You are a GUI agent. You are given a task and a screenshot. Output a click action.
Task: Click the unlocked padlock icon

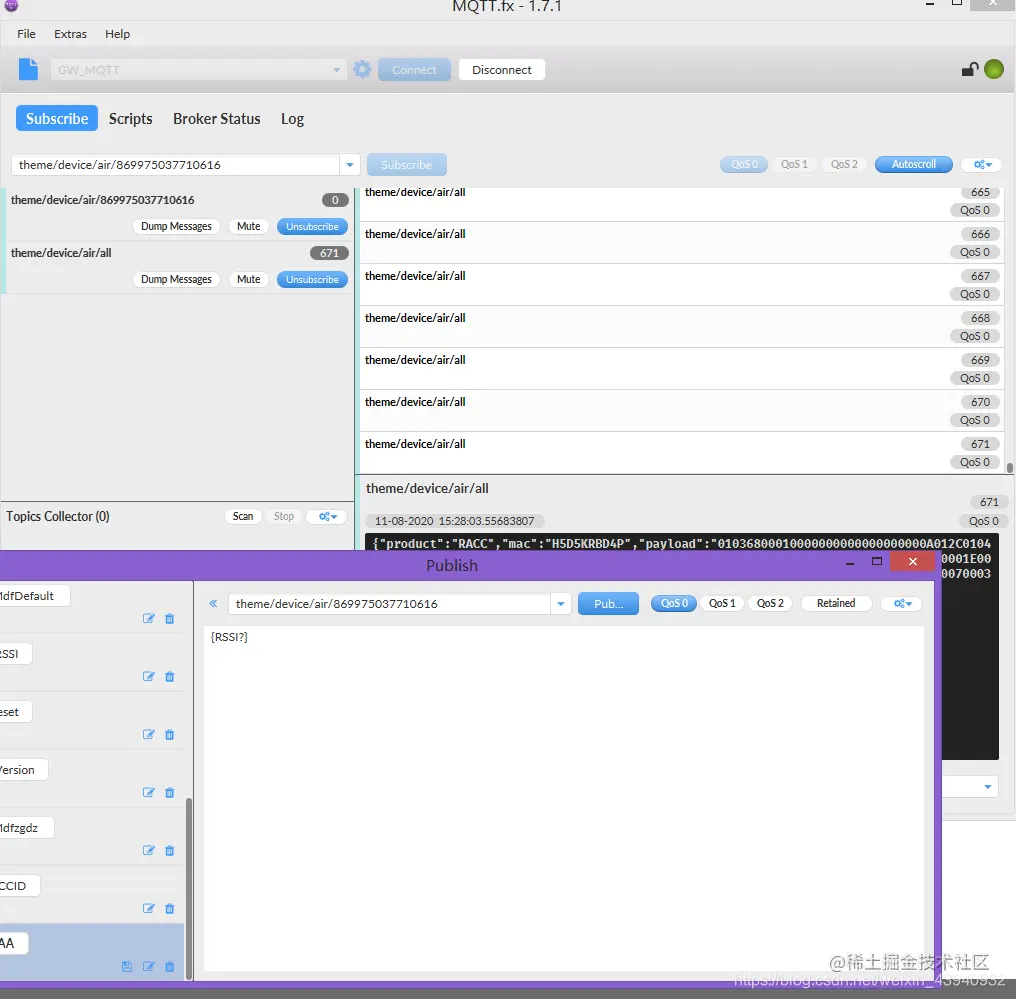969,69
